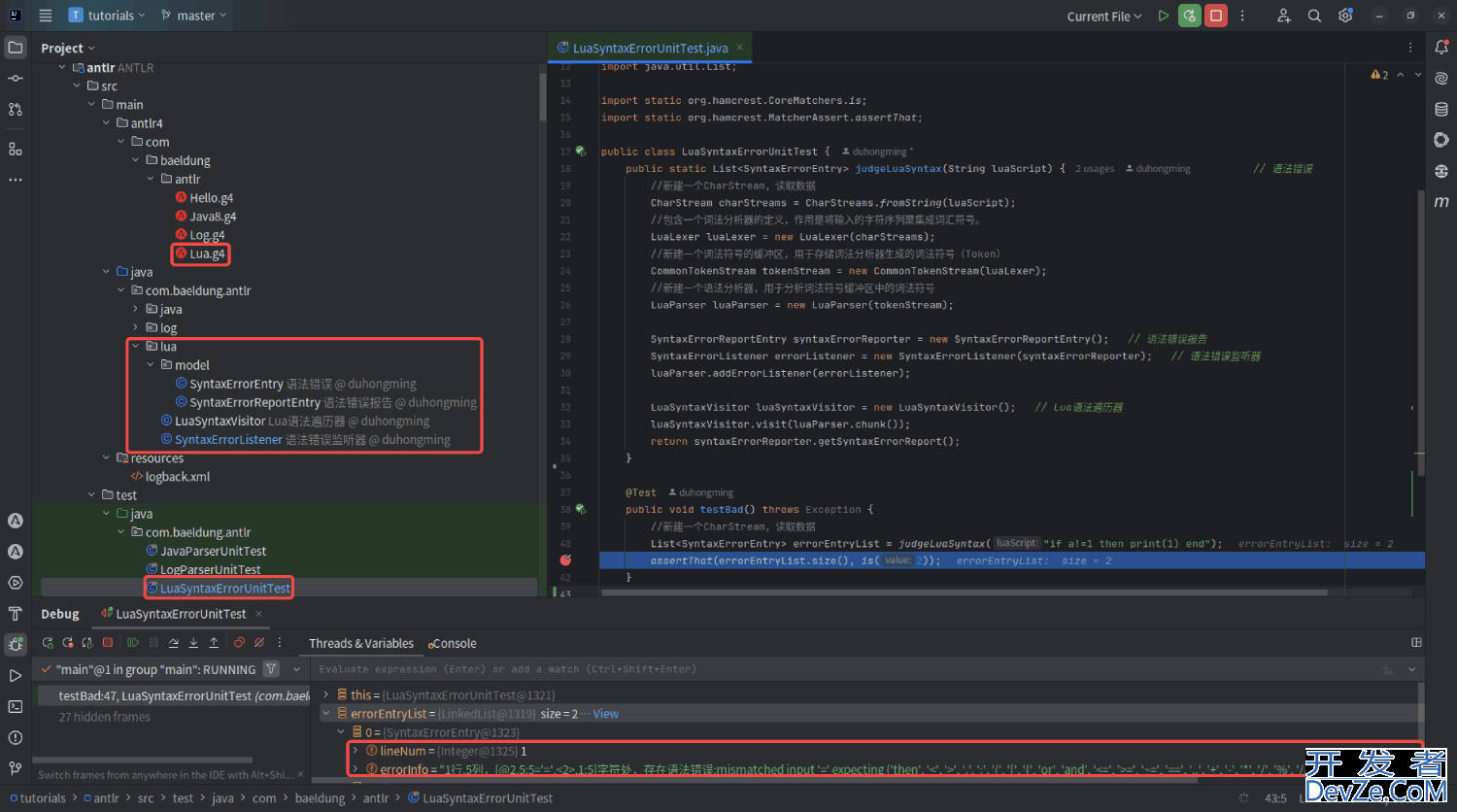Open View Breakpoints dialog icon
The height and width of the screenshot is (812, 1457).
239,643
